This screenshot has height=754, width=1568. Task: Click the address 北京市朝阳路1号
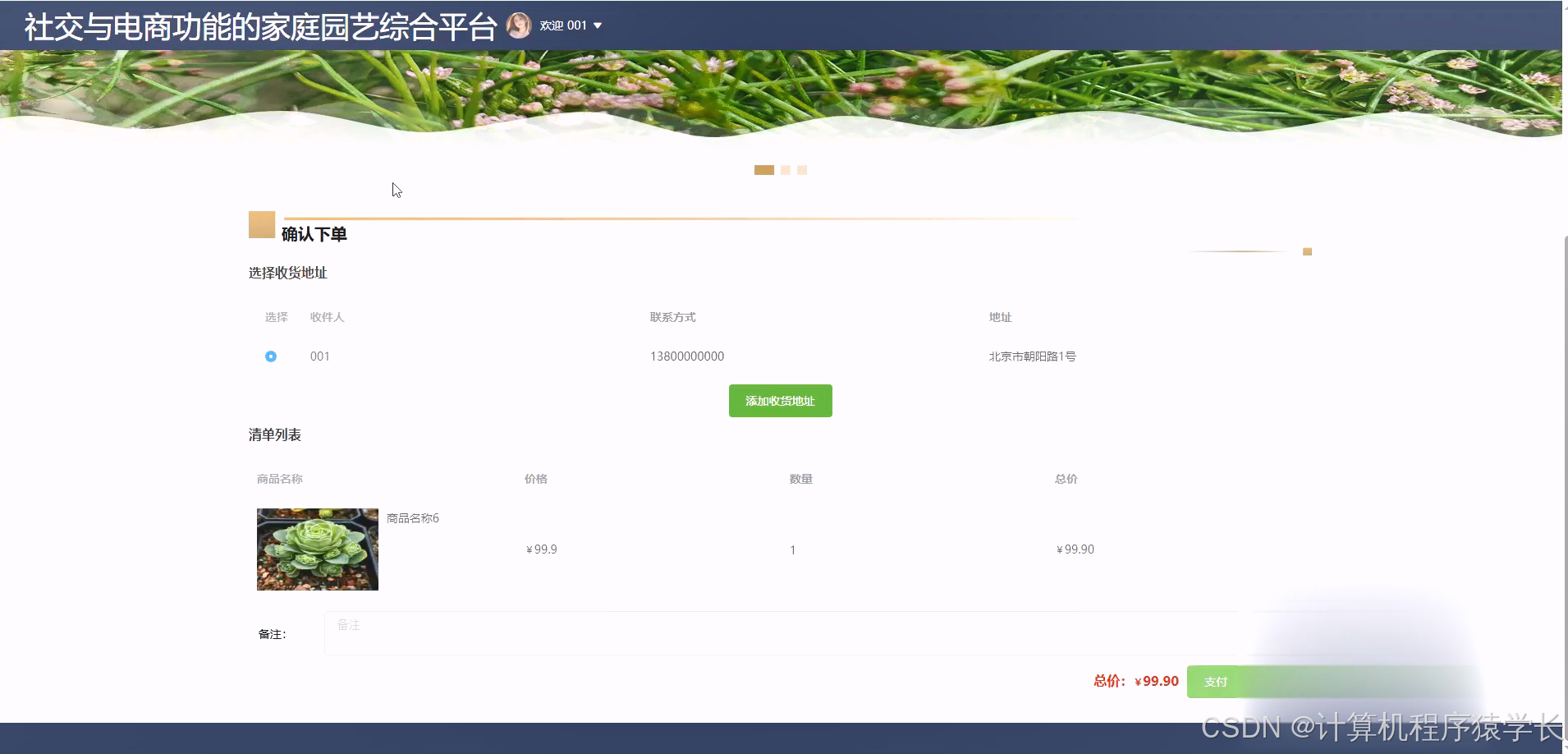[x=1032, y=356]
